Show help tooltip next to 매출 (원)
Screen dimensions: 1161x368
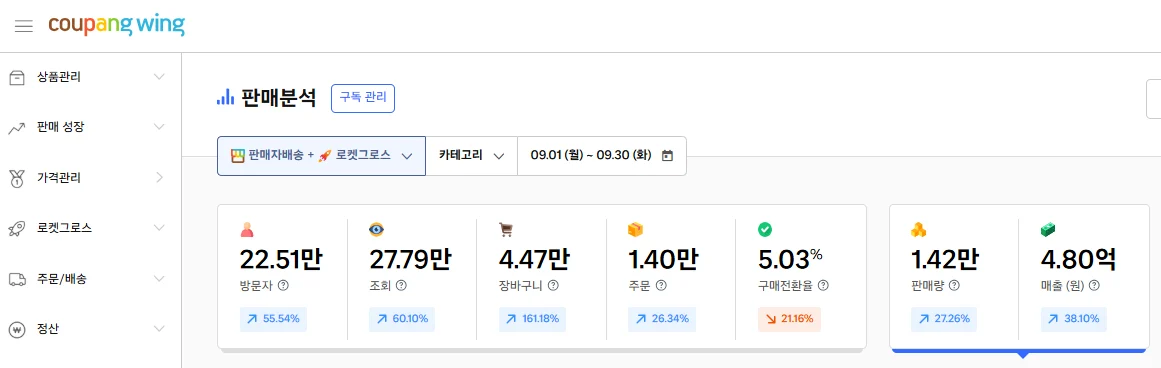[x=1095, y=285]
